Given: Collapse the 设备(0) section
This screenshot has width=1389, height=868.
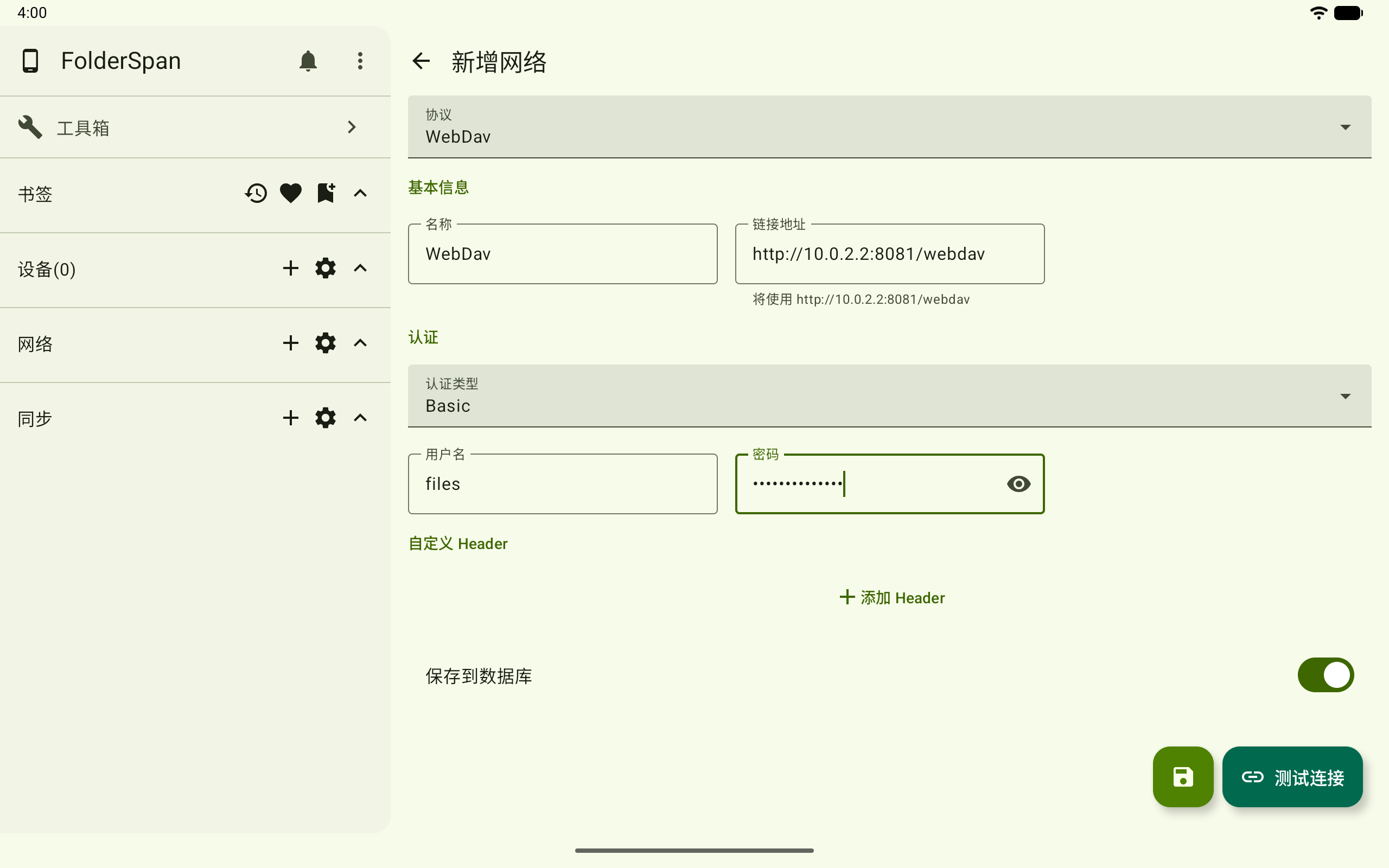Looking at the screenshot, I should (360, 268).
